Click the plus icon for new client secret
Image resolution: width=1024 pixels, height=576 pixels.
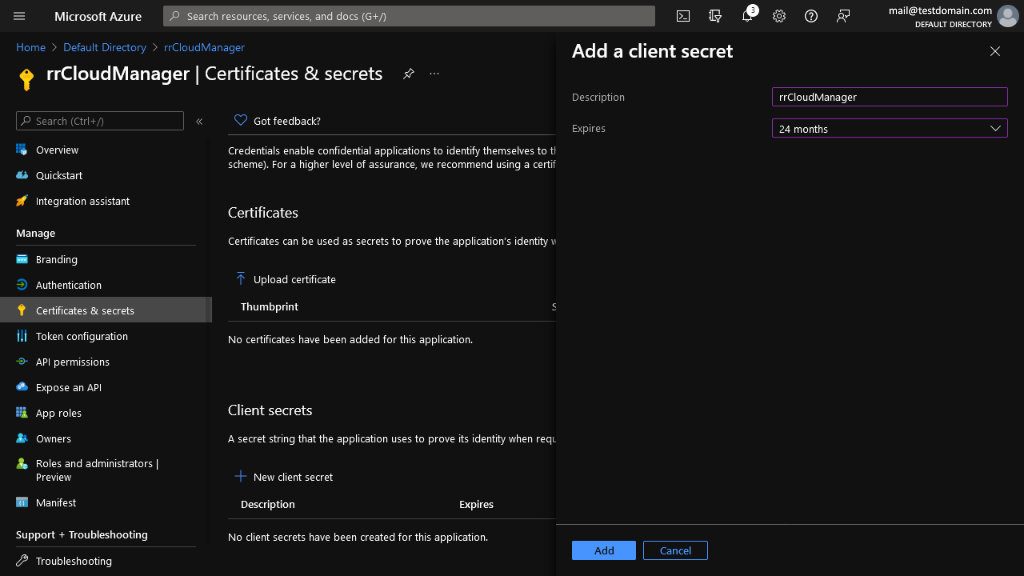coord(240,477)
